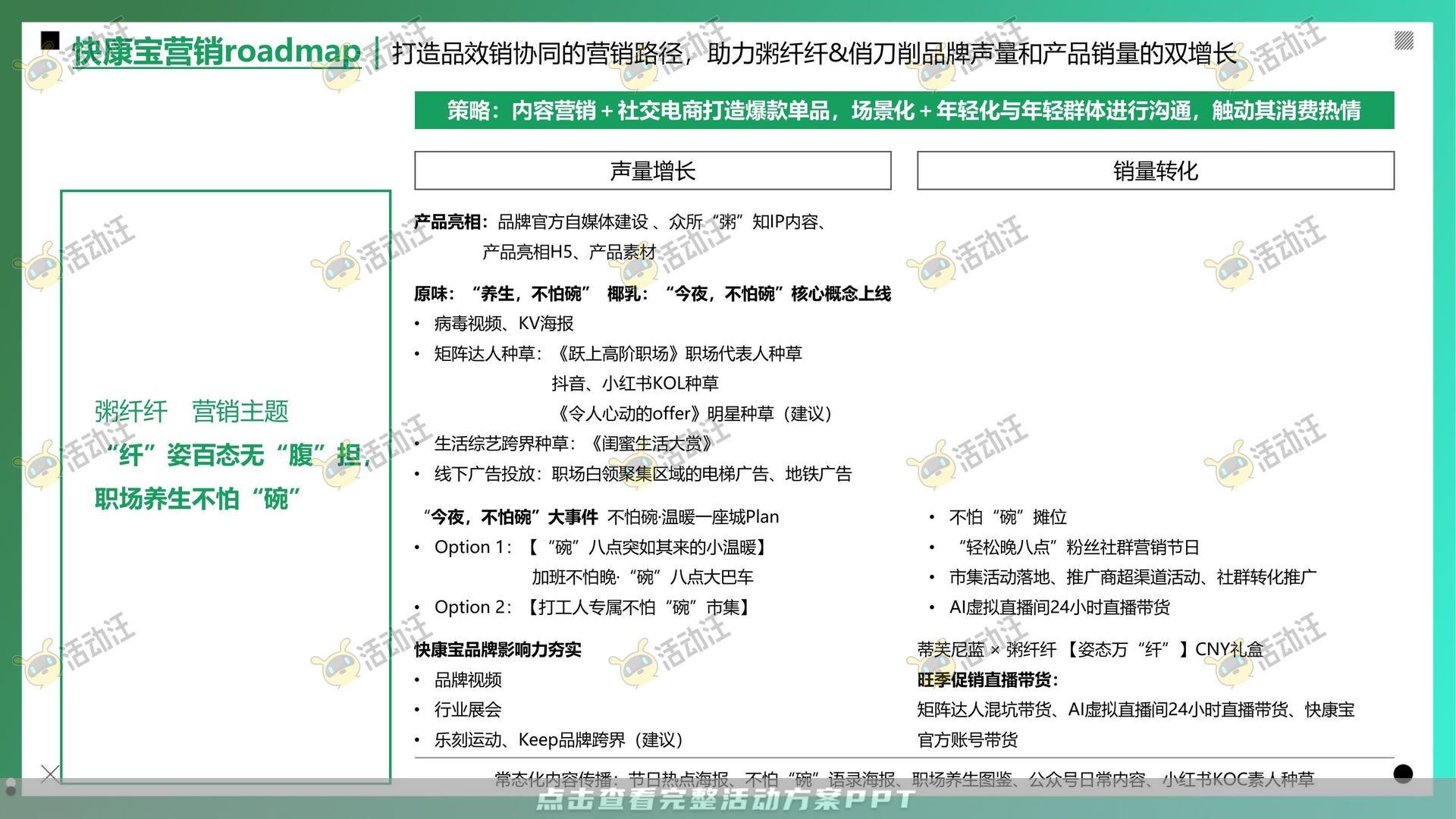Viewport: 1456px width, 819px height.
Task: Click the line starting 矩阵达人混坑带货
Action: click(x=1136, y=710)
